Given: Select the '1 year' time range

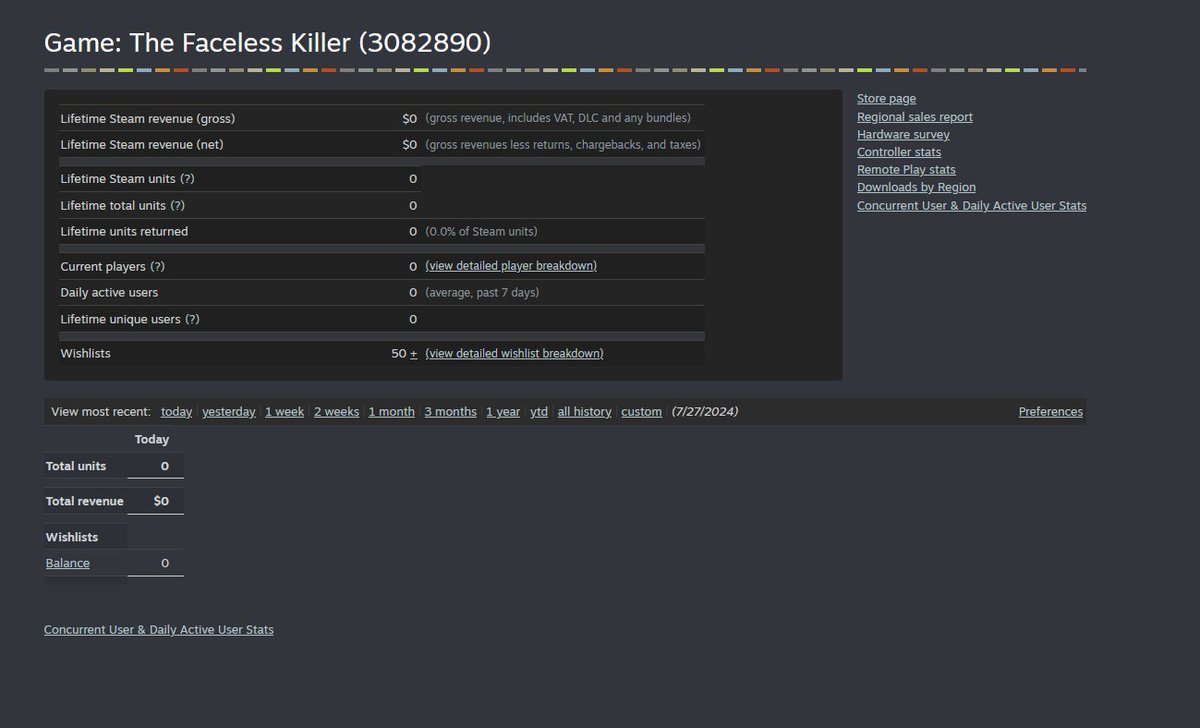Looking at the screenshot, I should coord(503,412).
